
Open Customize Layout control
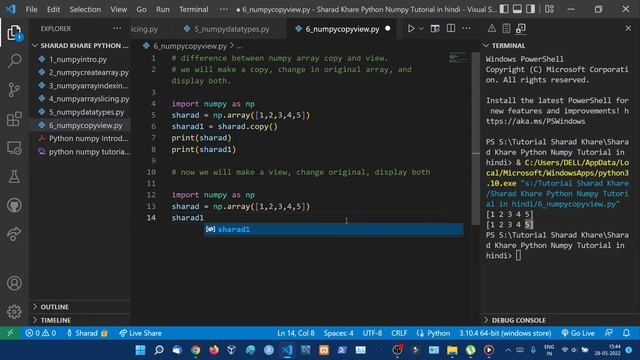(549, 9)
